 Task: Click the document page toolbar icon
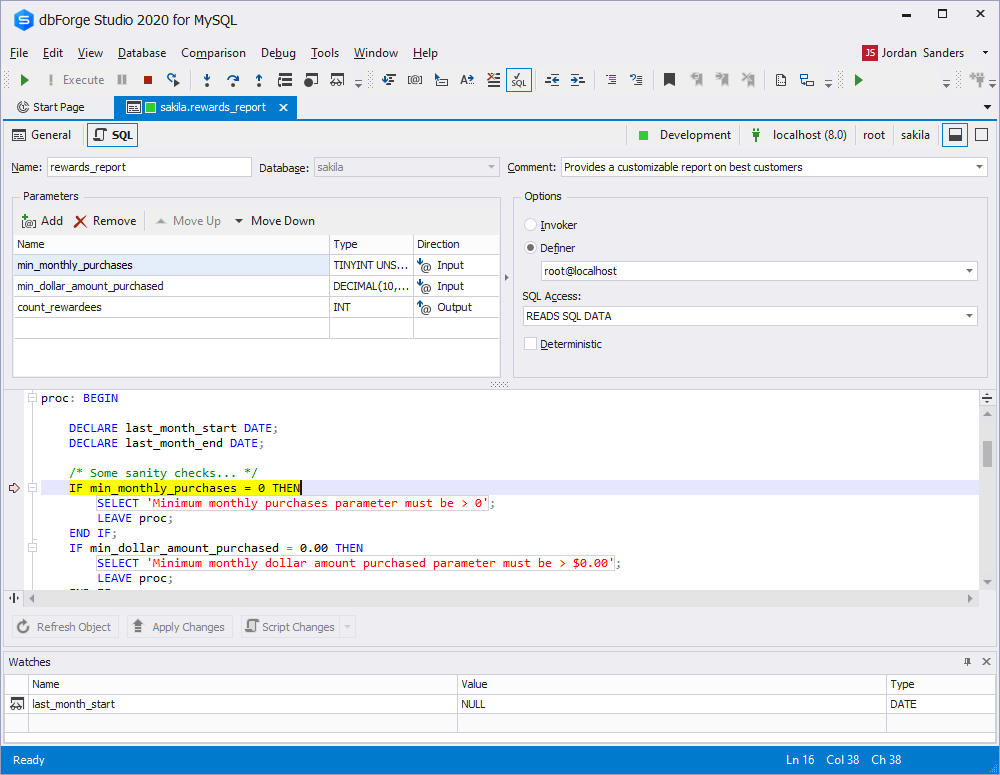pyautogui.click(x=781, y=80)
